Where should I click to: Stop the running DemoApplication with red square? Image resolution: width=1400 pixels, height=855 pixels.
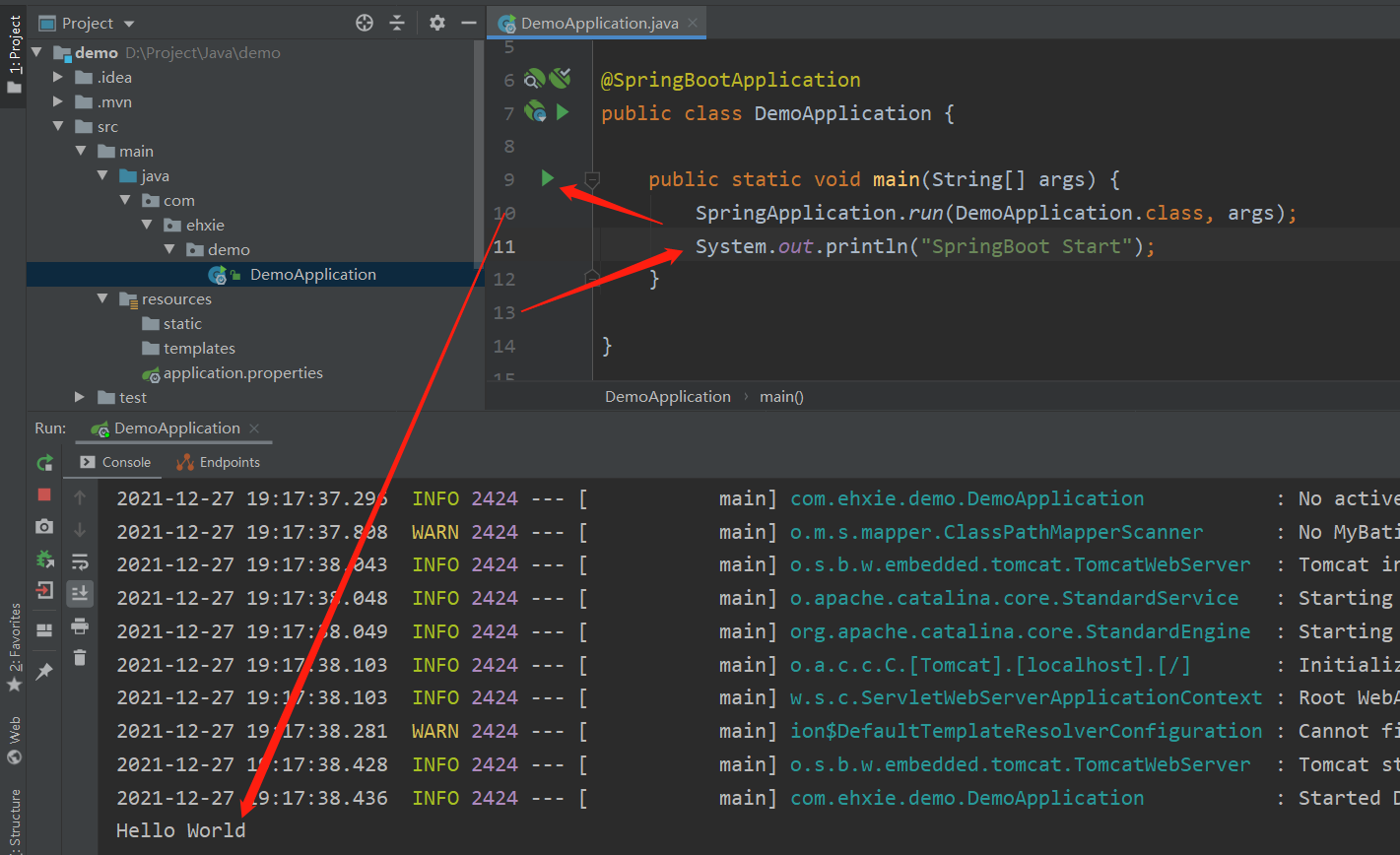tap(44, 494)
